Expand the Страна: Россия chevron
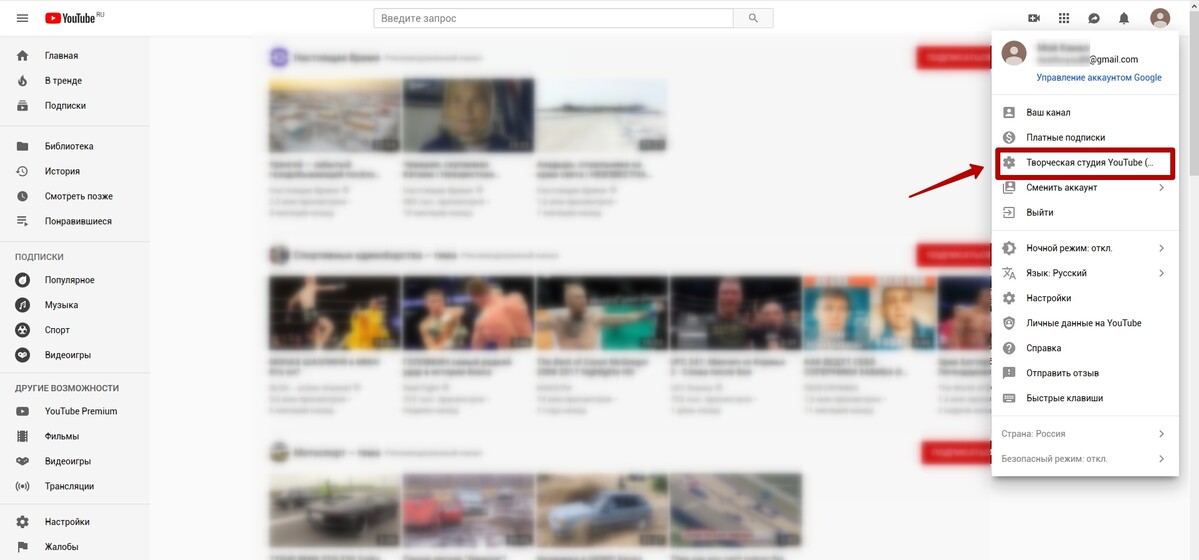Viewport: 1199px width, 560px height. pyautogui.click(x=1161, y=434)
